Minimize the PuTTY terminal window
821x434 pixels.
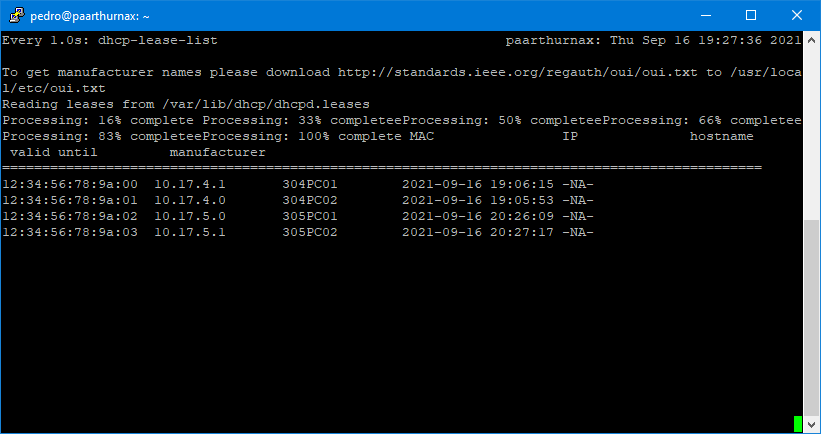point(705,15)
